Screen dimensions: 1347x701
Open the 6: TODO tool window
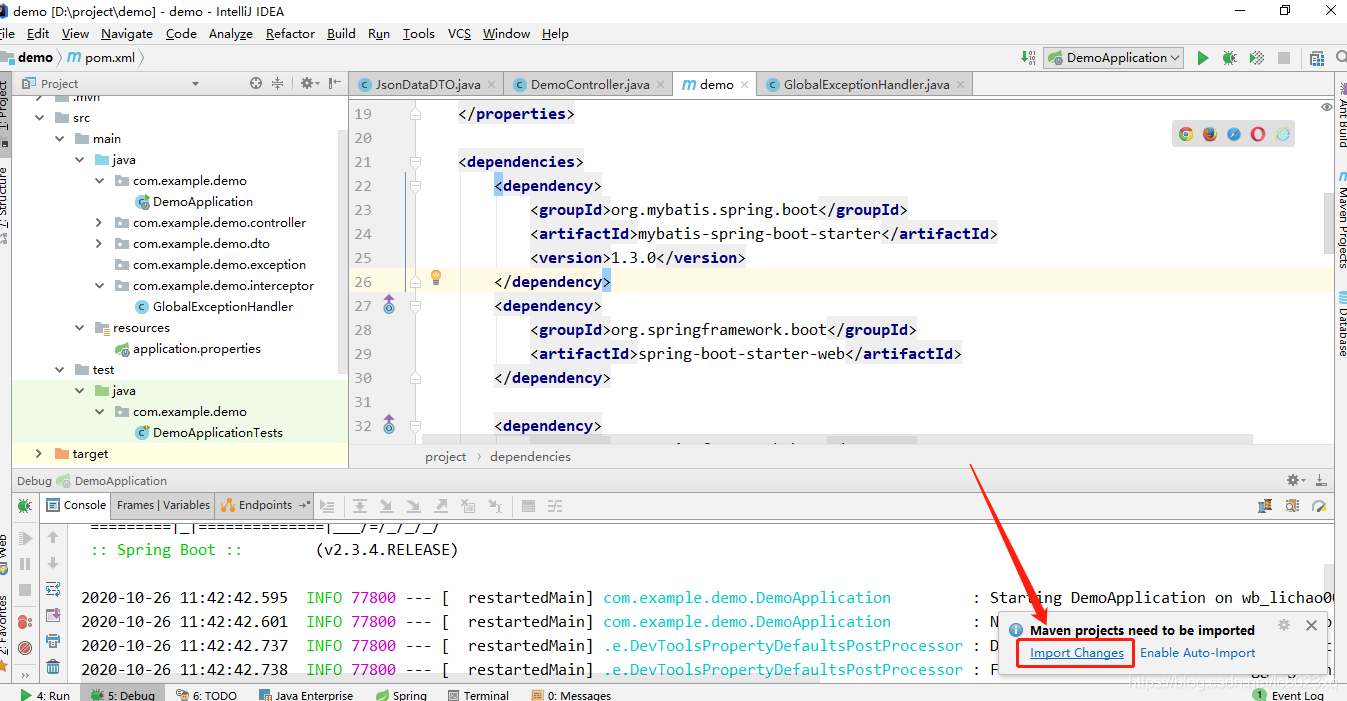(x=206, y=695)
